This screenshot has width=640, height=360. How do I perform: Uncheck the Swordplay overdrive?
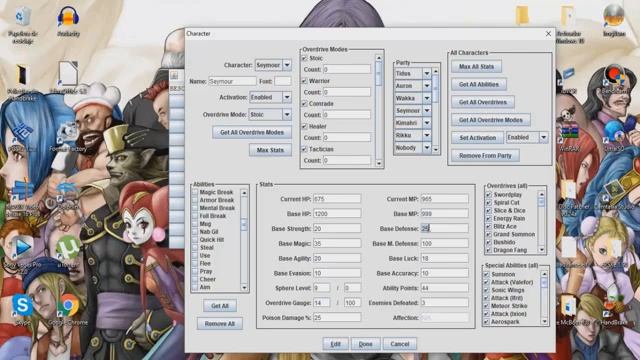click(488, 195)
